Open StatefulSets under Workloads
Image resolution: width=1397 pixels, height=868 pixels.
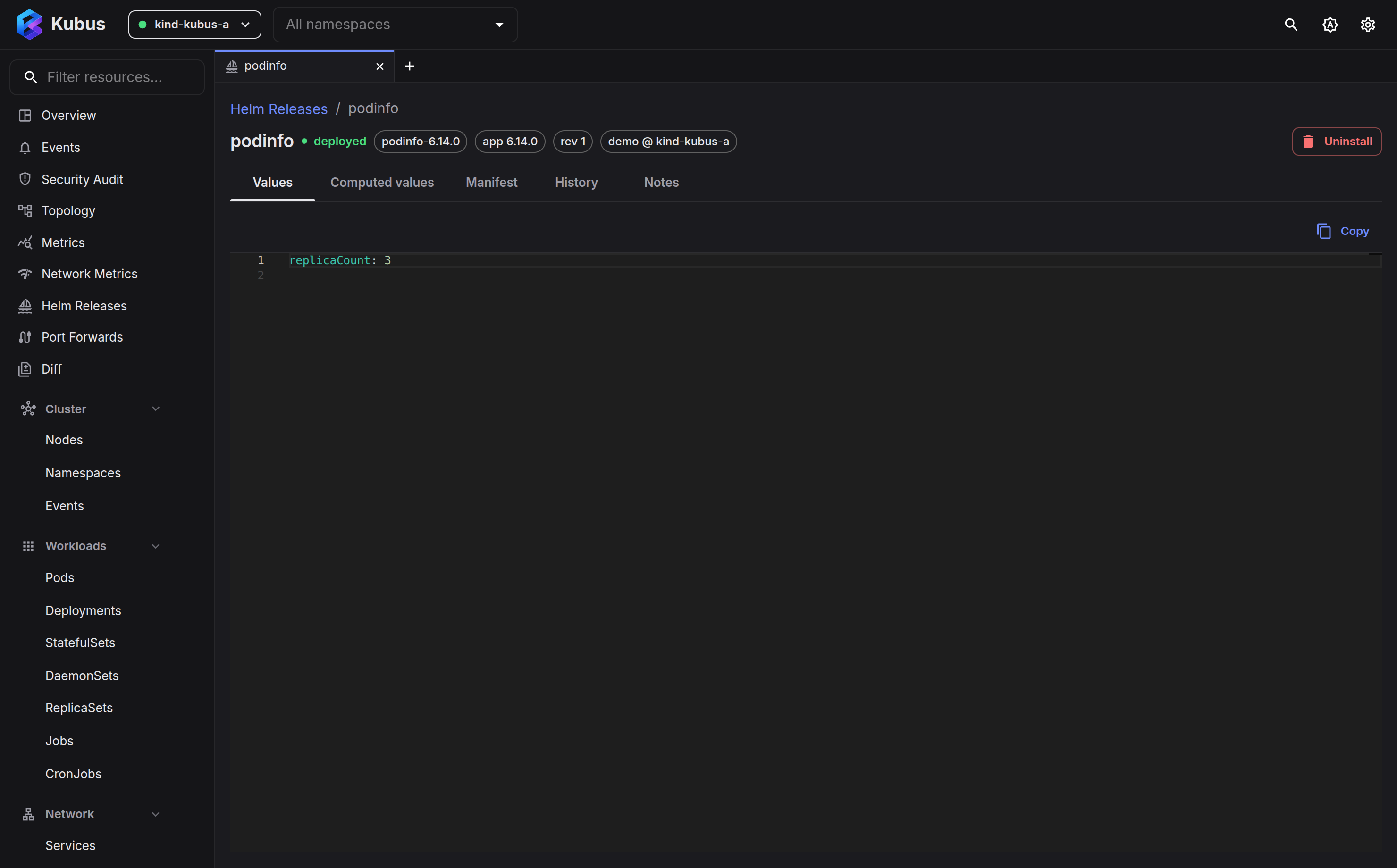[x=80, y=643]
